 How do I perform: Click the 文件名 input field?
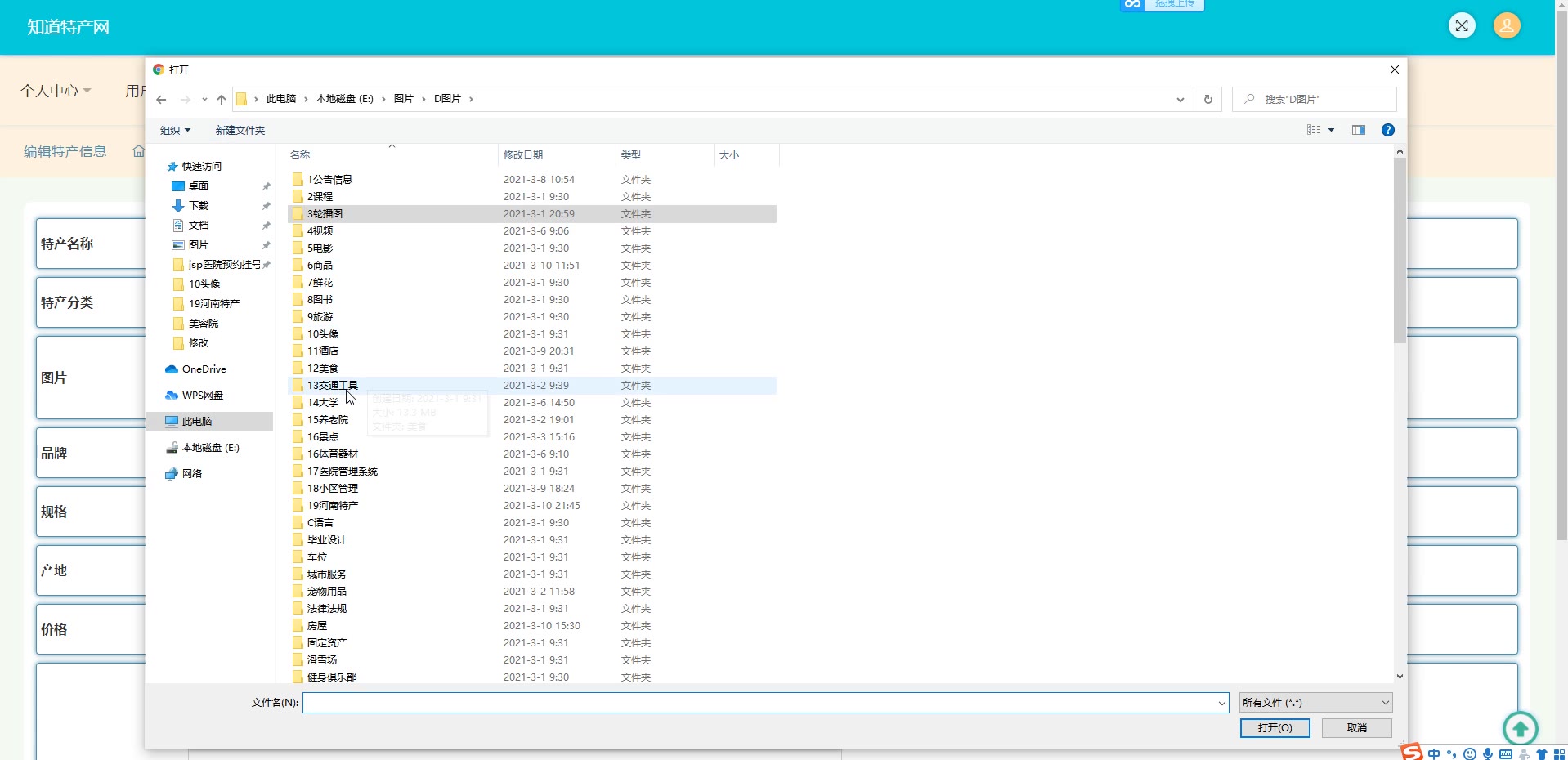tap(759, 703)
